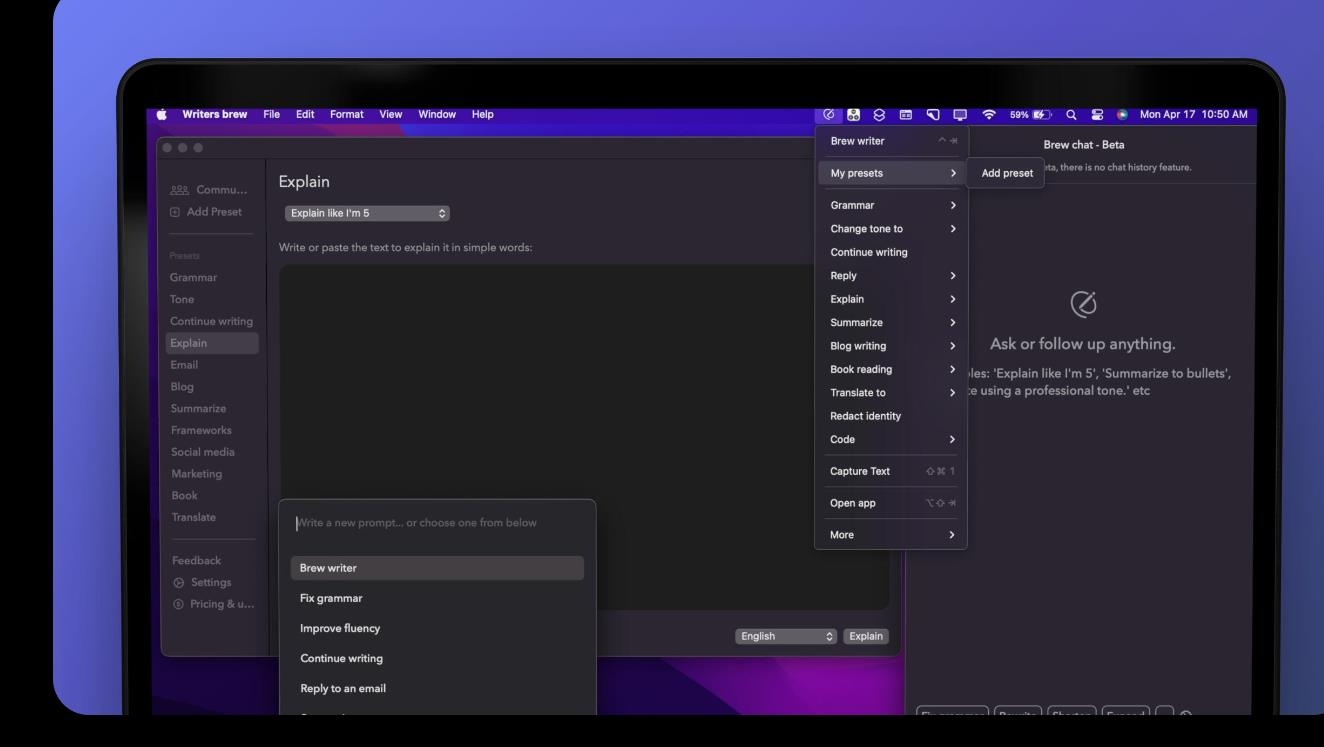Screen dimensions: 1324x747
Task: Select Frameworks preset in sidebar
Action: (x=200, y=430)
